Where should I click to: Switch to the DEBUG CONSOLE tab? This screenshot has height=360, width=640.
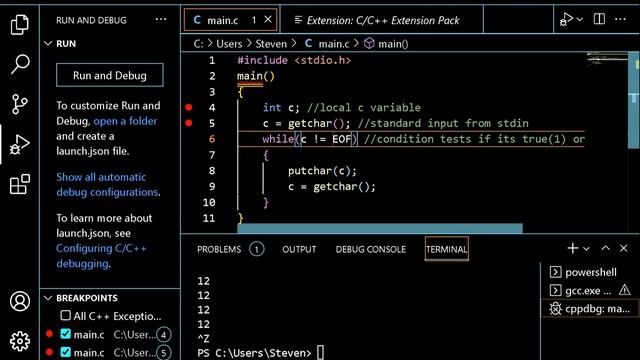click(371, 249)
